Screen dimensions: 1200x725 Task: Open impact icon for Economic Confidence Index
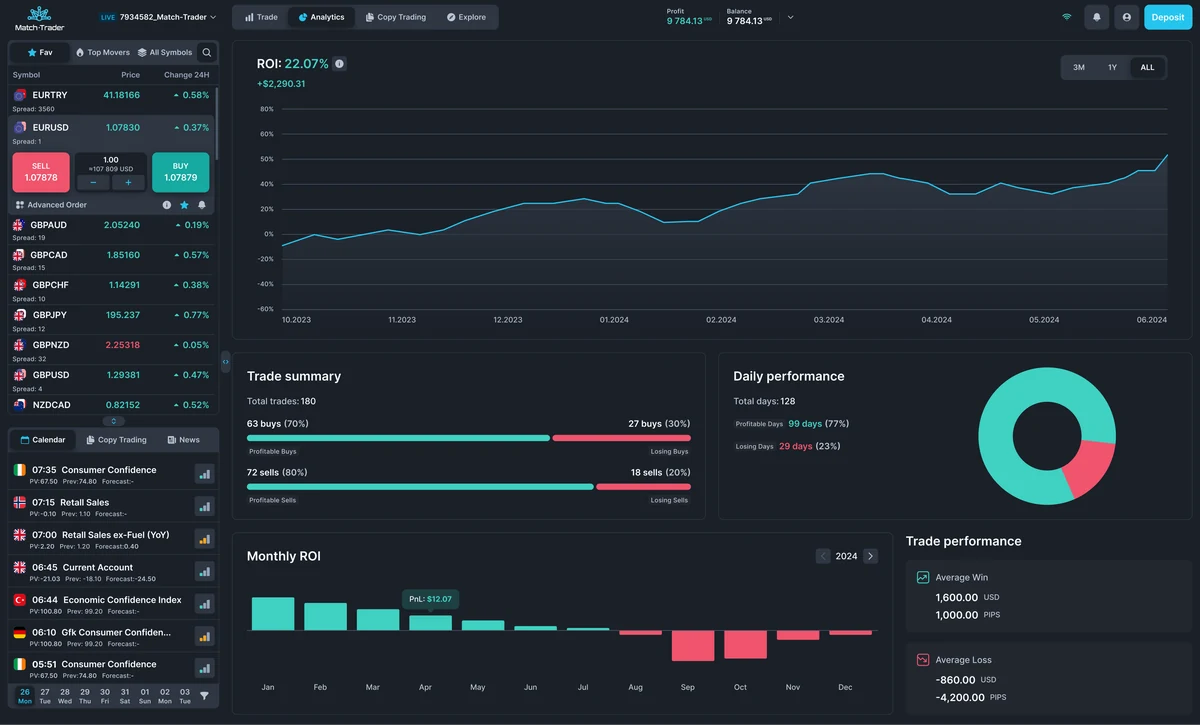[204, 604]
